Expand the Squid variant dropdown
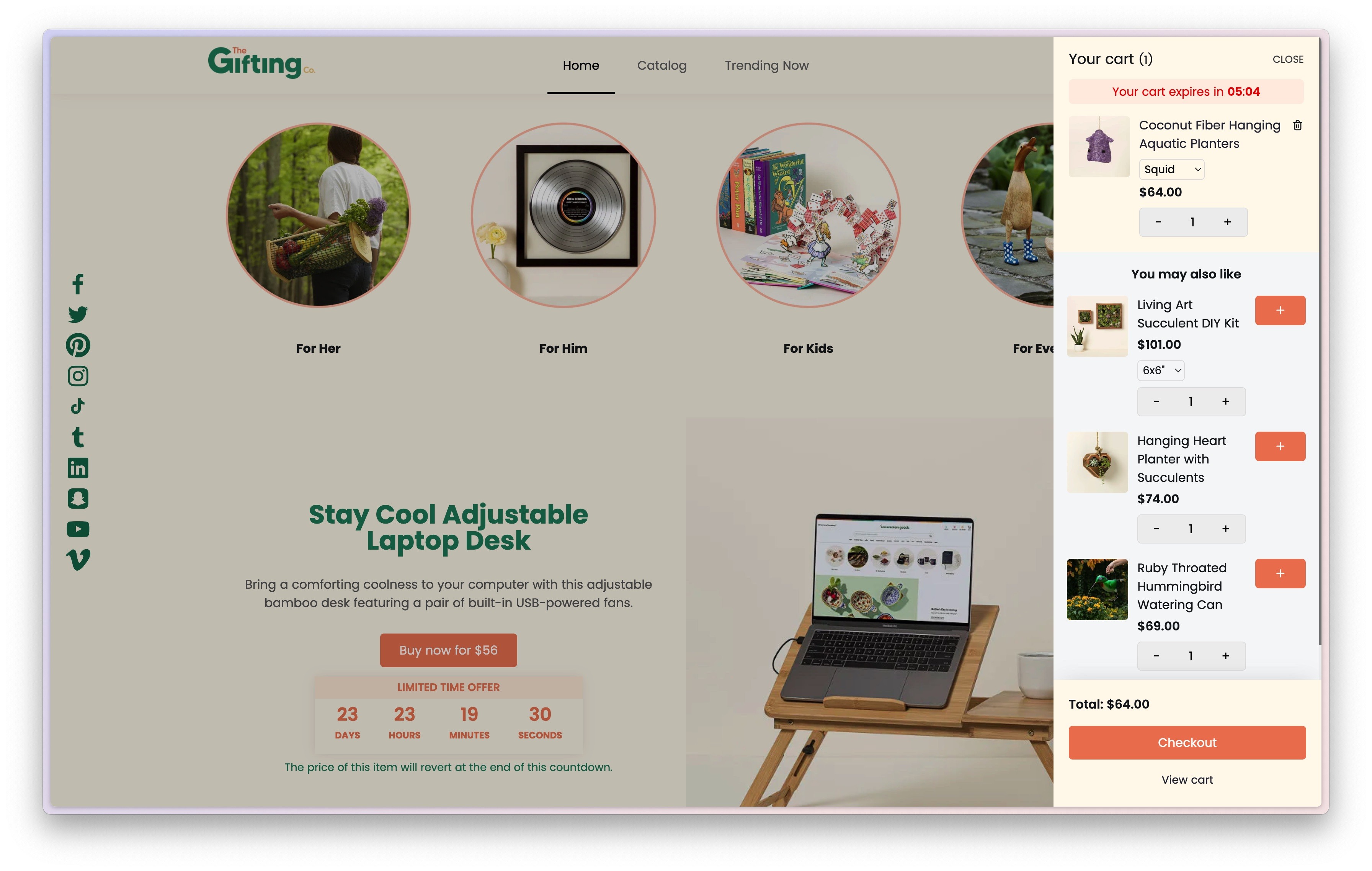Viewport: 1372px width, 871px height. (x=1171, y=169)
